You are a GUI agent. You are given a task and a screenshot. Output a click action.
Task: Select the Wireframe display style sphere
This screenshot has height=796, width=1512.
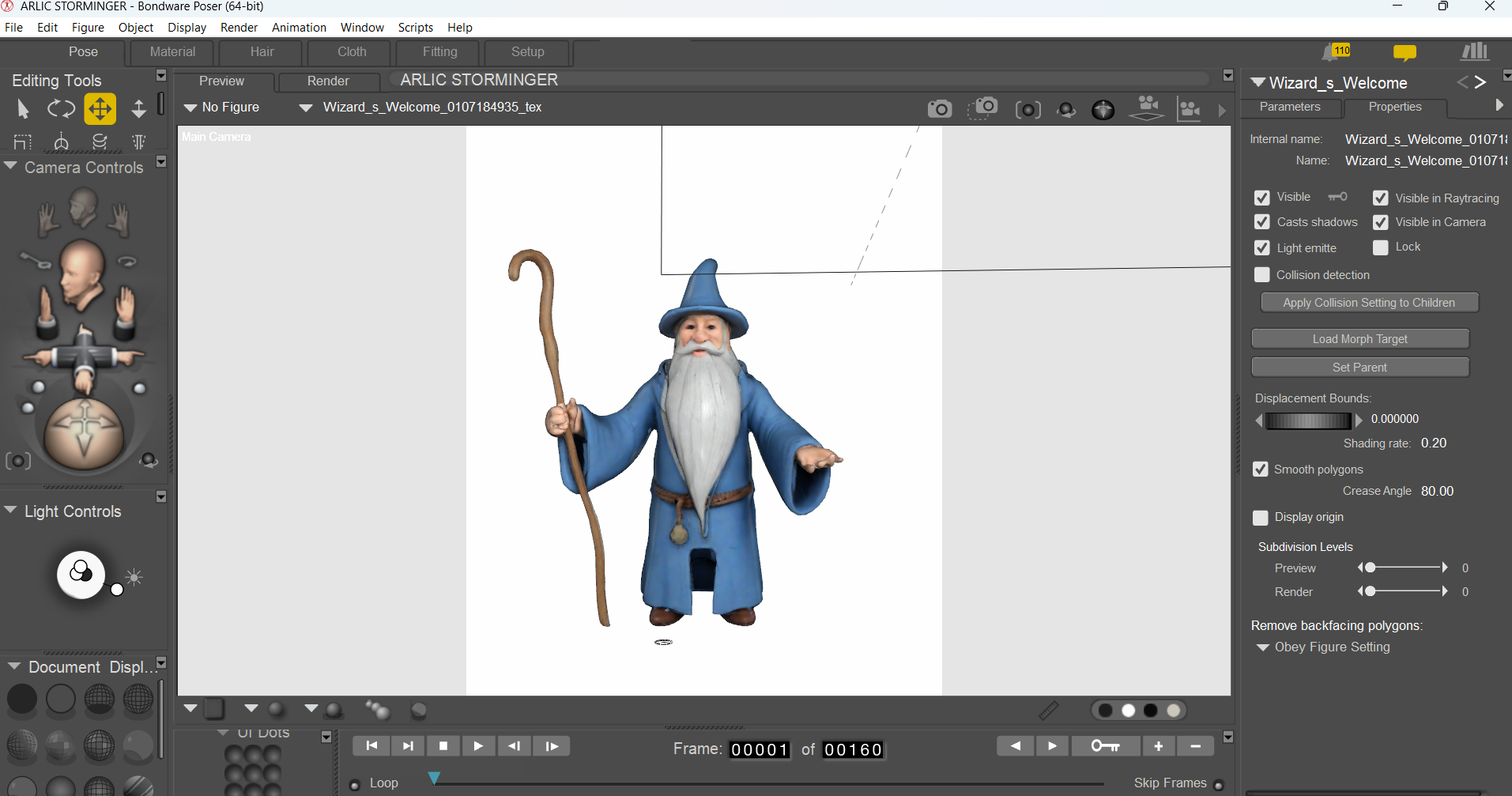click(x=100, y=699)
